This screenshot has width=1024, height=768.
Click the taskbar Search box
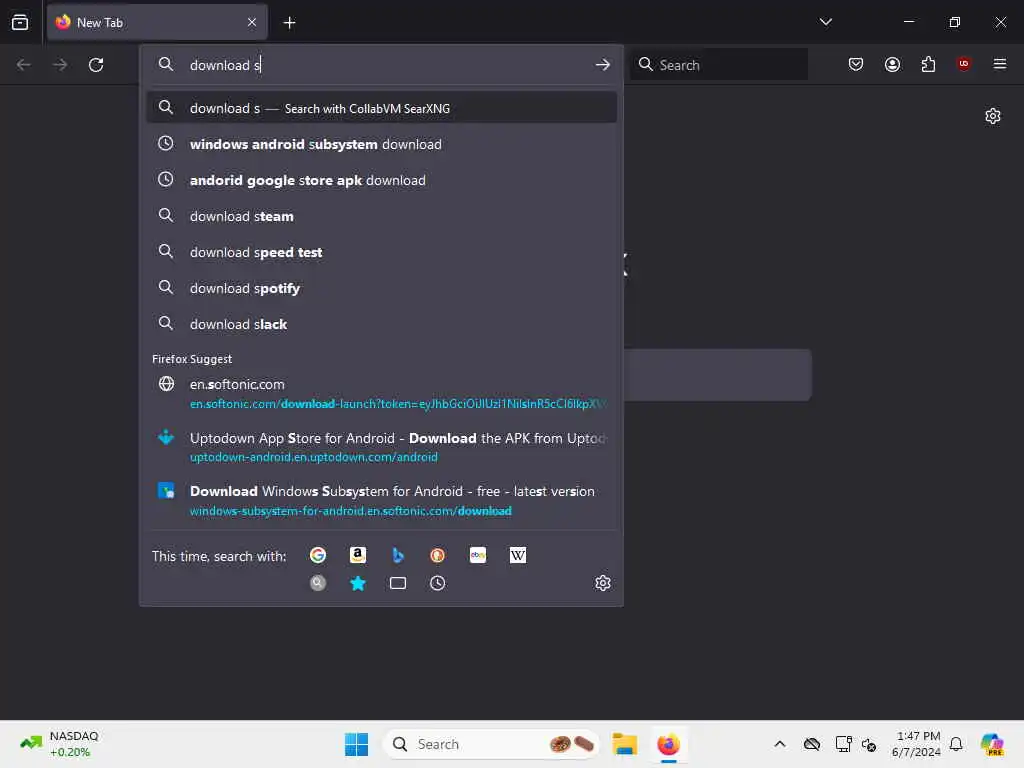point(491,744)
